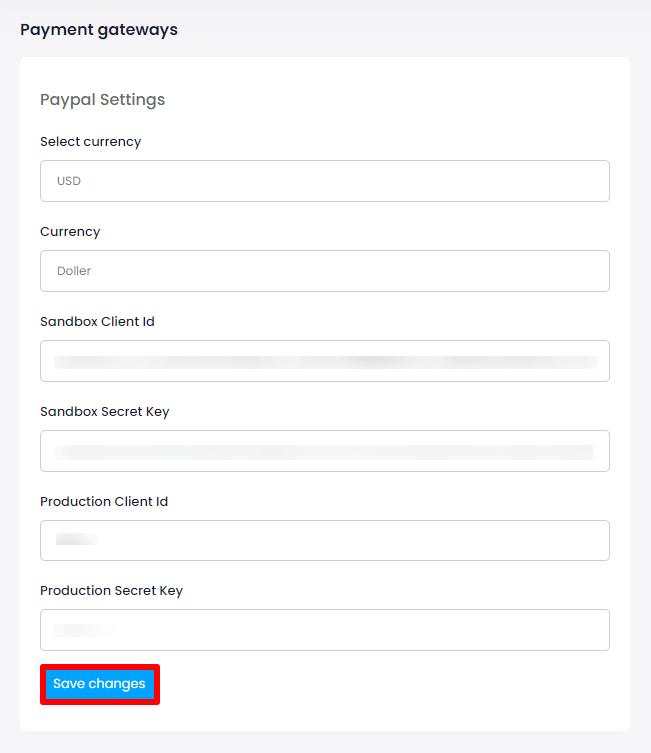This screenshot has width=651, height=753.
Task: Click into the Sandbox Client Id field
Action: pyautogui.click(x=325, y=361)
